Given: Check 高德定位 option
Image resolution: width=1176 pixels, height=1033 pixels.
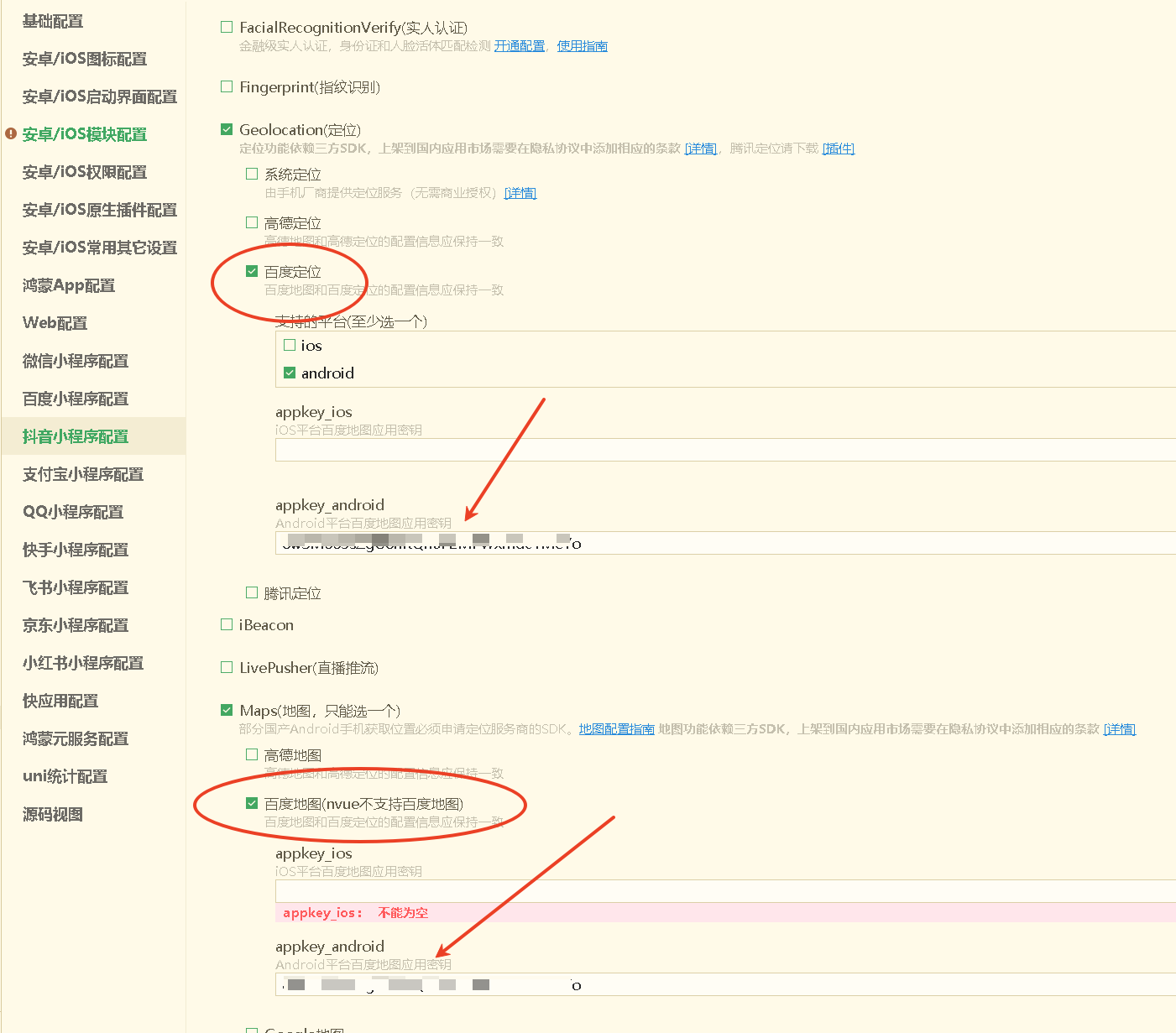Looking at the screenshot, I should pos(252,222).
